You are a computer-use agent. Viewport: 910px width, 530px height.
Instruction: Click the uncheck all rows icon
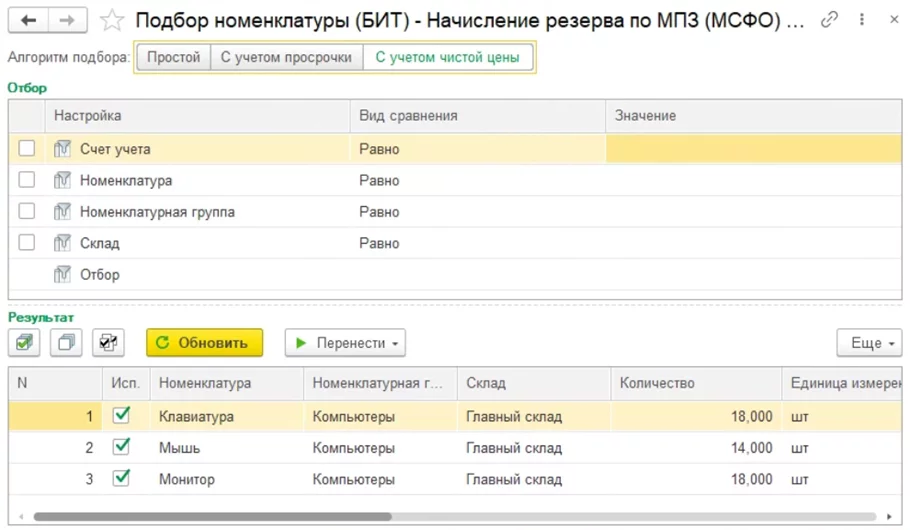[x=66, y=343]
